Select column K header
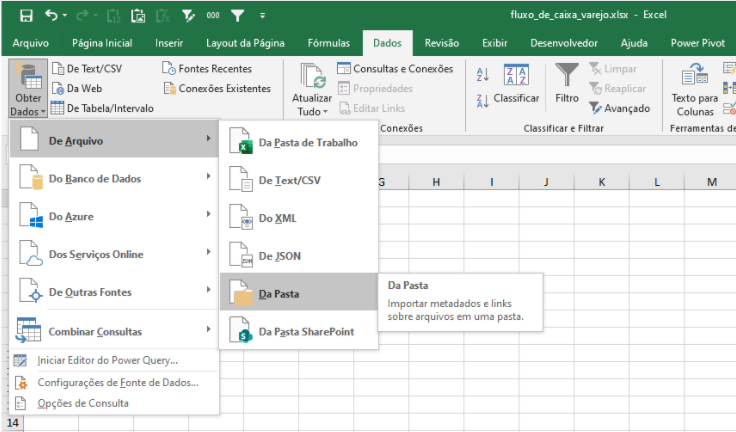736x432 pixels. coord(602,182)
